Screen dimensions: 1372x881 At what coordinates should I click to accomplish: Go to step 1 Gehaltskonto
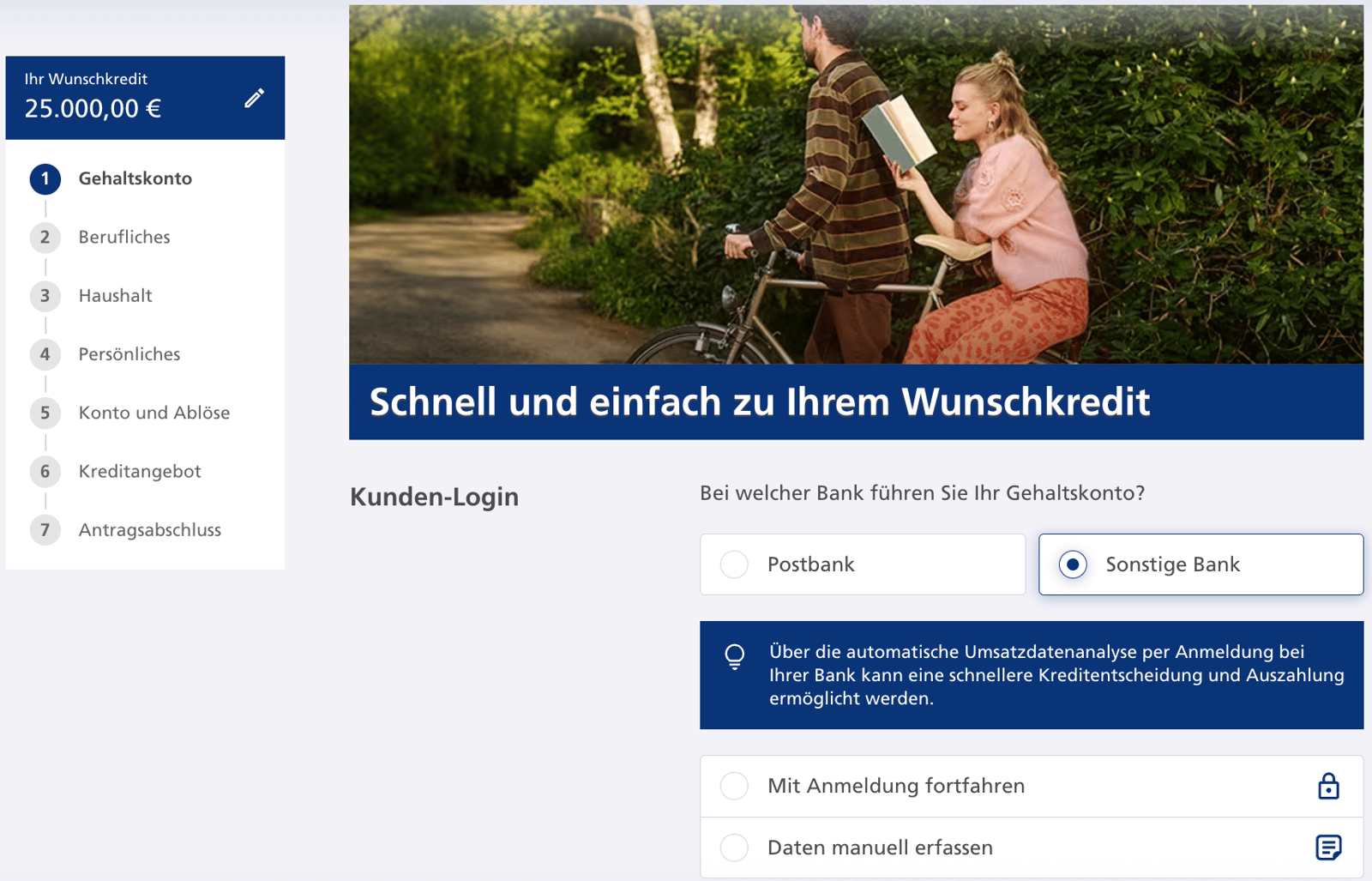pyautogui.click(x=111, y=178)
